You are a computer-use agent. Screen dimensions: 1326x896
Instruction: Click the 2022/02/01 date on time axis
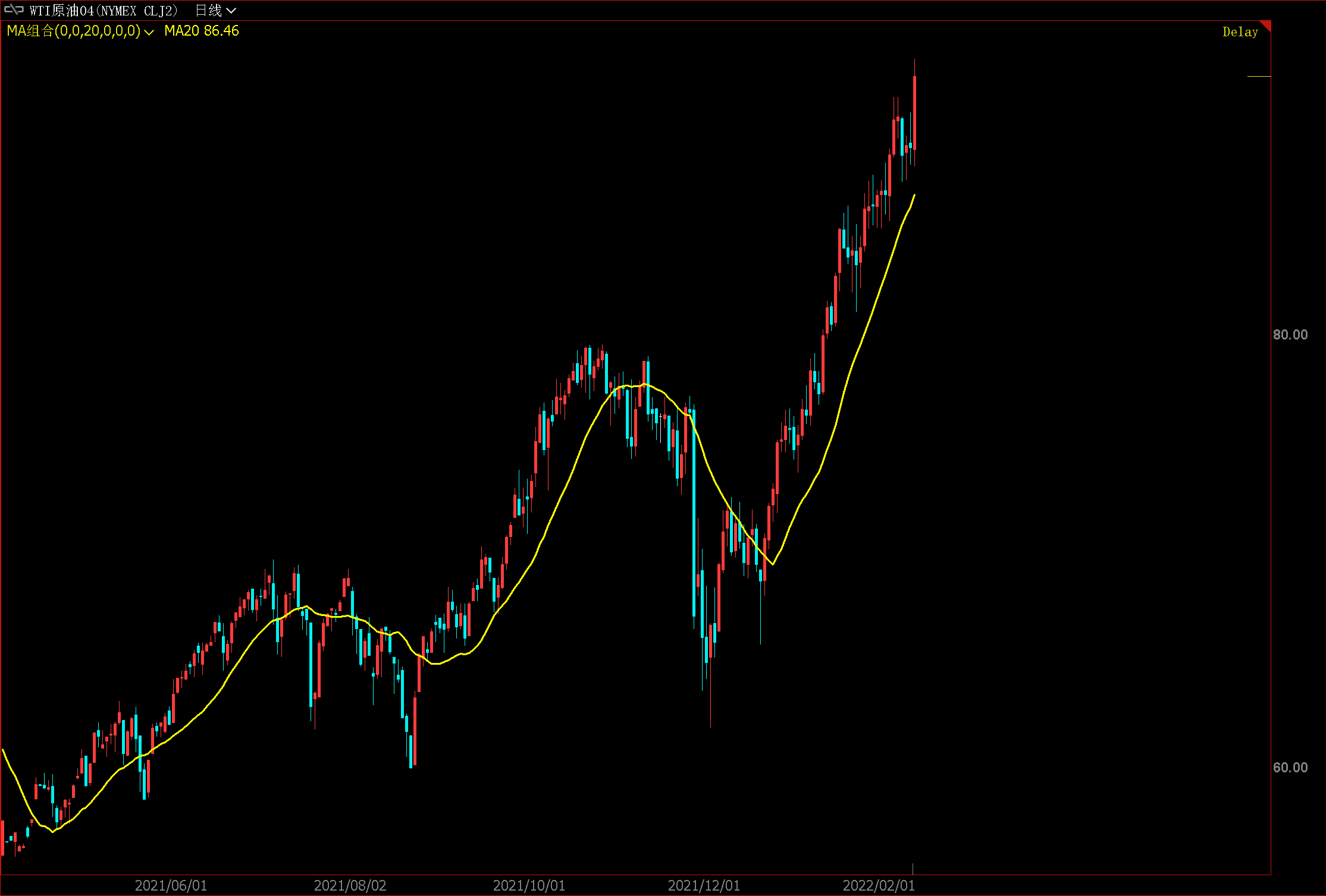[879, 886]
